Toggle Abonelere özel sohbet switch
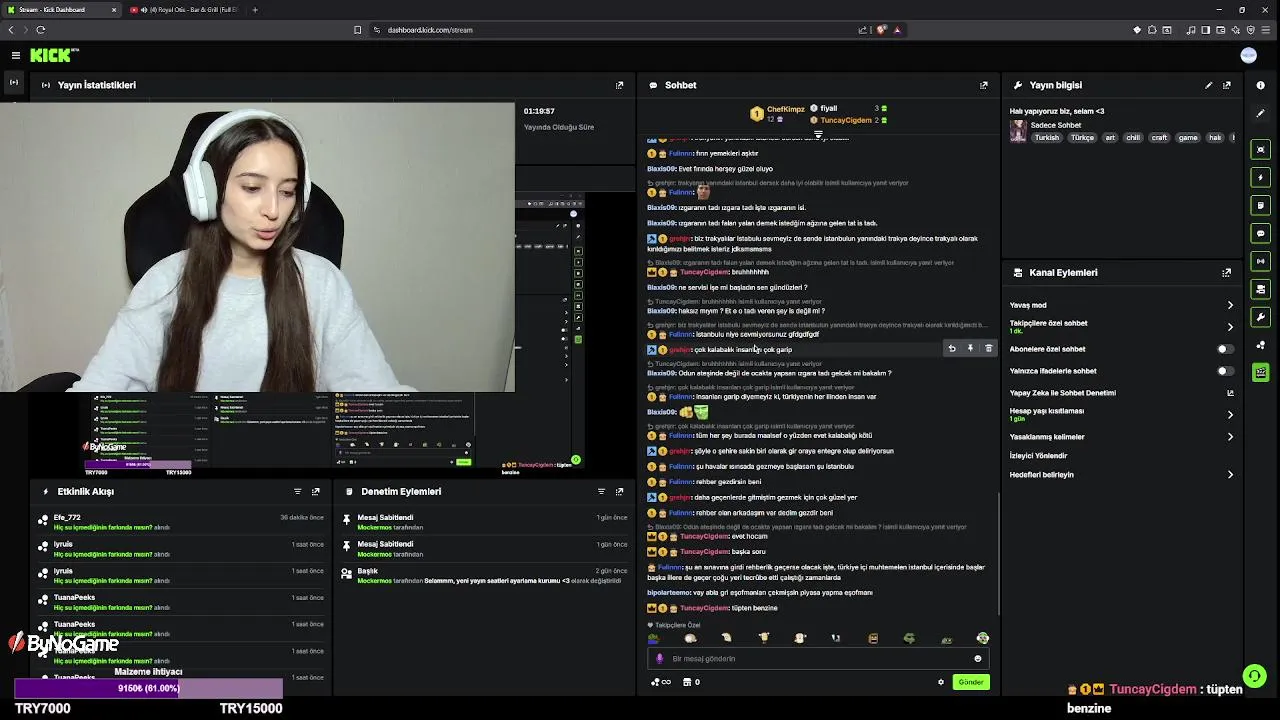 pos(1225,349)
